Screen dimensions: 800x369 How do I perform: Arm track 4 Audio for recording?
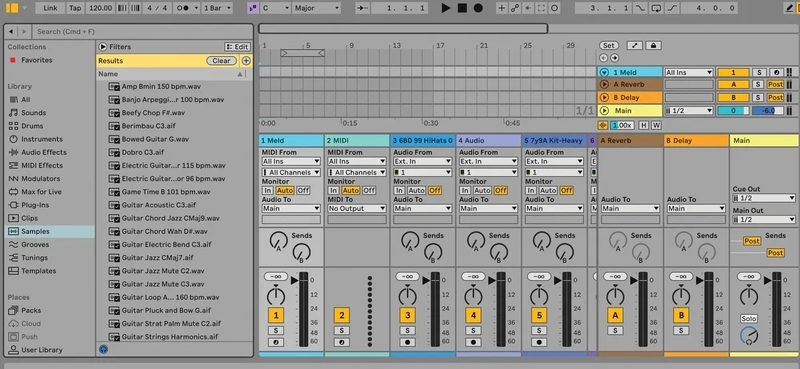pyautogui.click(x=473, y=342)
